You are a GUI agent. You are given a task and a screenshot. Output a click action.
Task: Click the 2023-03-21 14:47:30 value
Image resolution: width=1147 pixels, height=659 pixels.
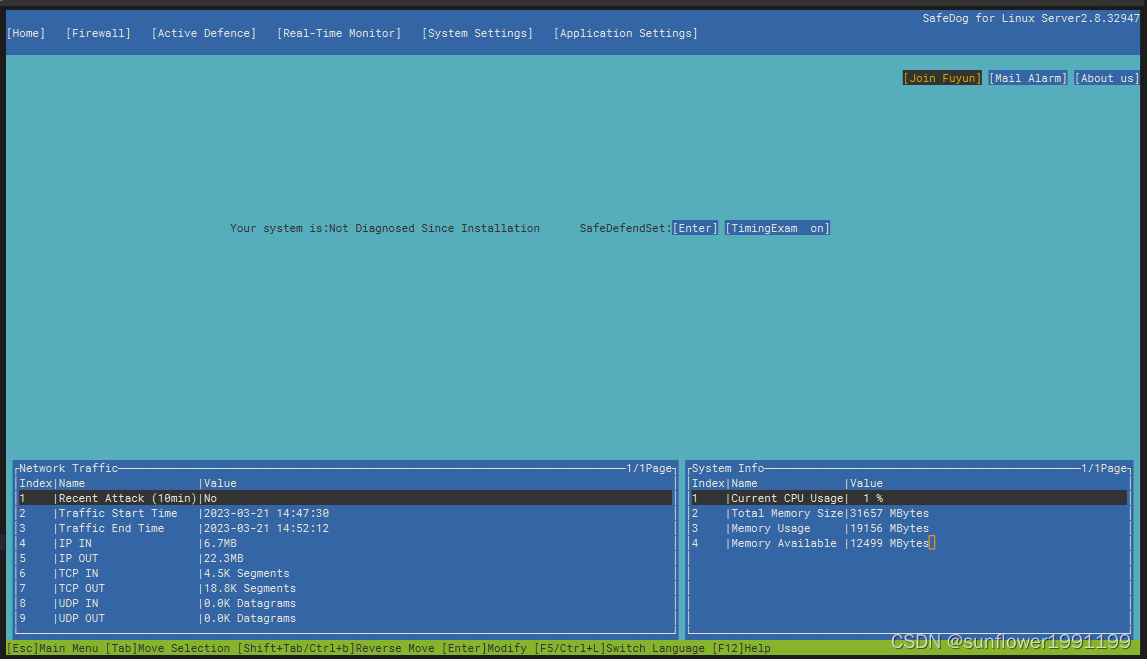266,513
